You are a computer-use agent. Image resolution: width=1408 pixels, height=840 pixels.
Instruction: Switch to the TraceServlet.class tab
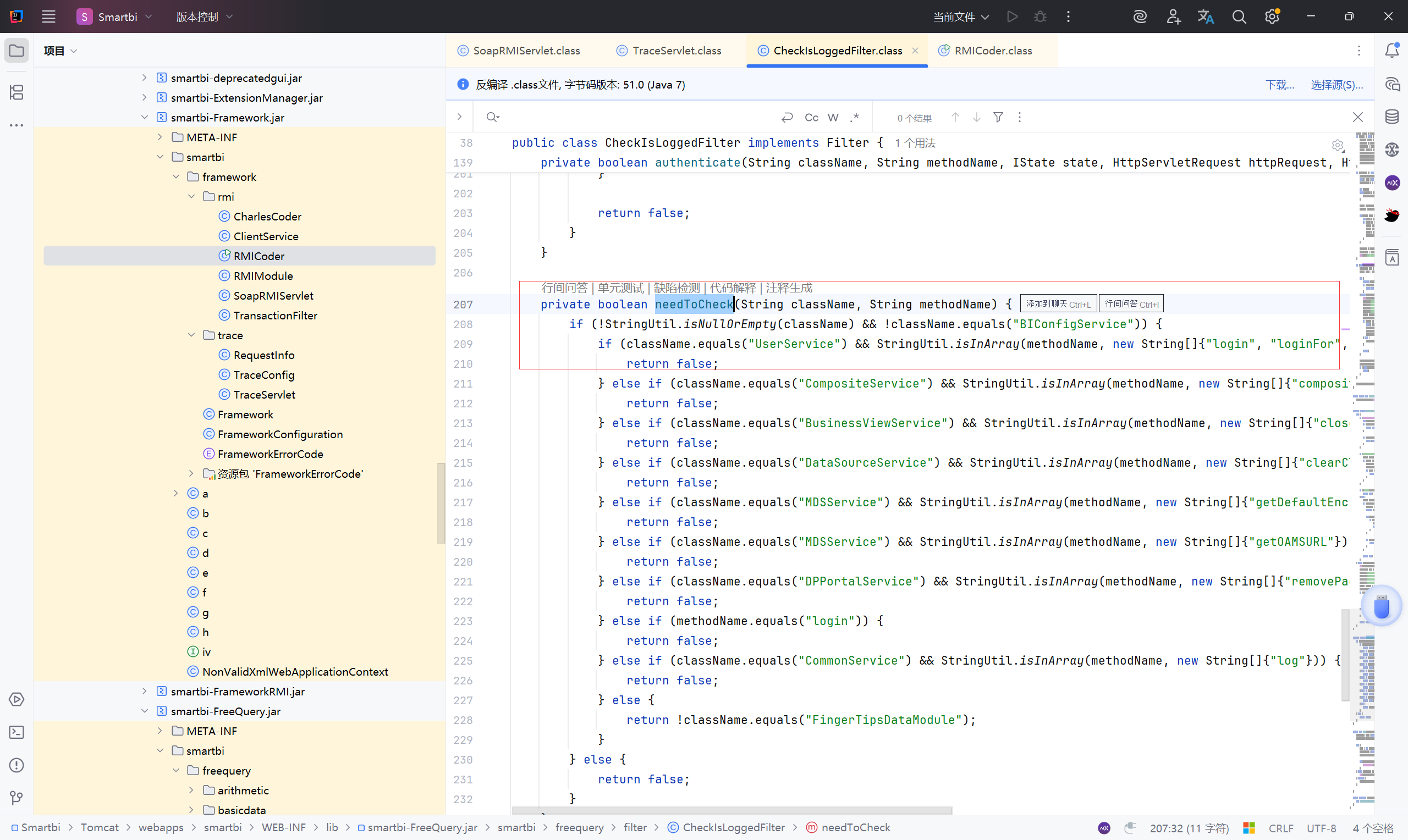676,51
